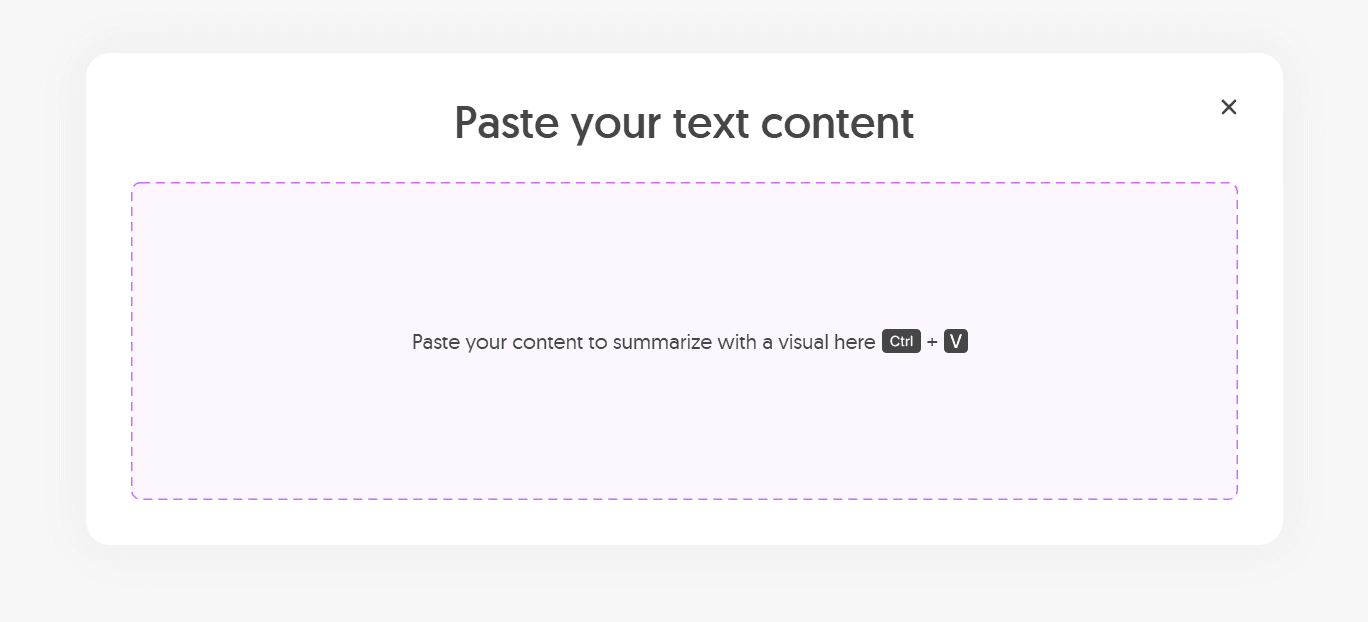Click the "Paste your text content" heading

(x=684, y=123)
